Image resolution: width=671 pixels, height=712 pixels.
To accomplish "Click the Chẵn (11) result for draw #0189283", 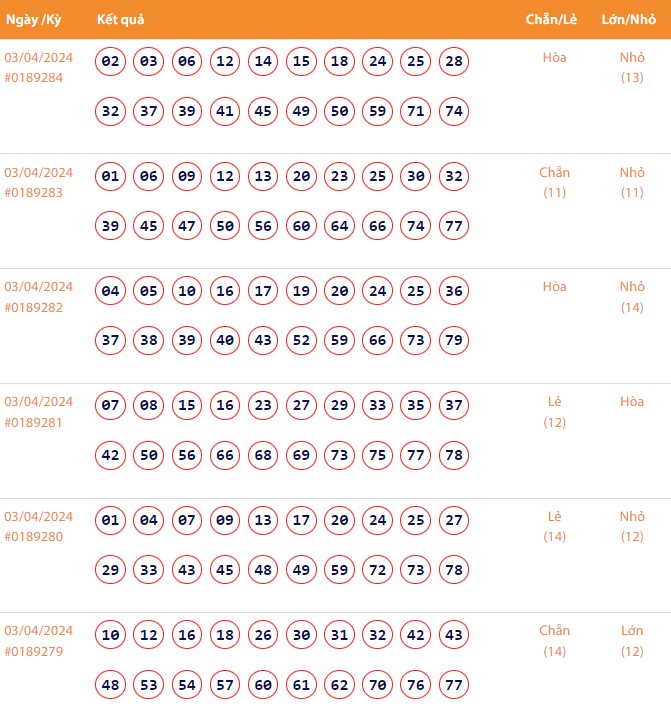I will (554, 182).
